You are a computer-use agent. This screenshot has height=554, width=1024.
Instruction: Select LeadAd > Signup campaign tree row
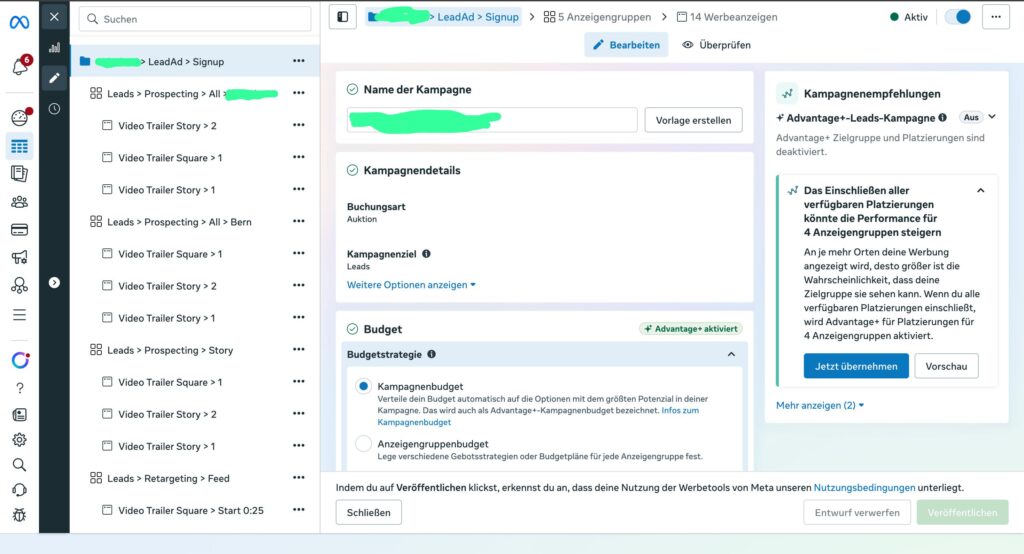[x=195, y=61]
